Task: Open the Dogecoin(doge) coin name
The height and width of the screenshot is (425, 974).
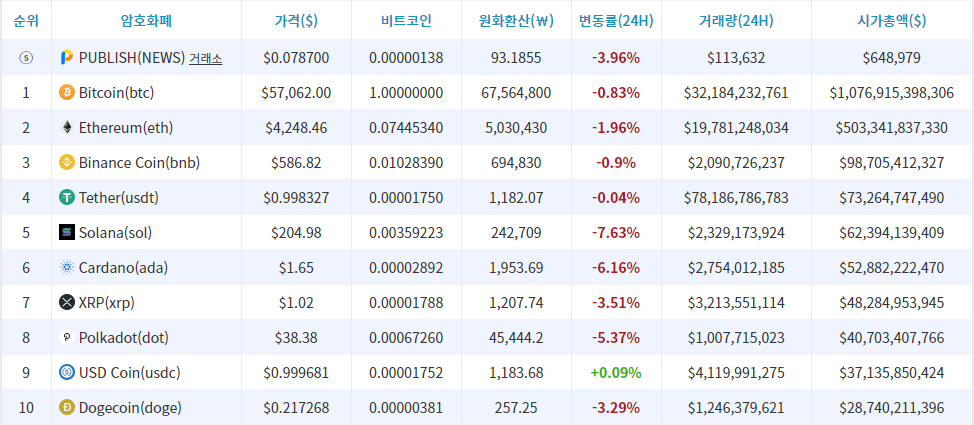Action: pos(130,408)
